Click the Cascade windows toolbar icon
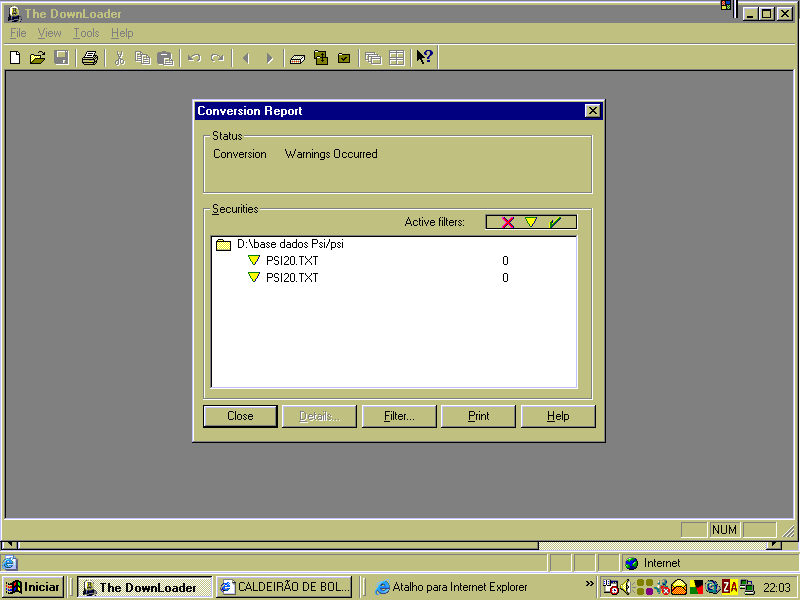This screenshot has height=600, width=800. click(x=373, y=58)
